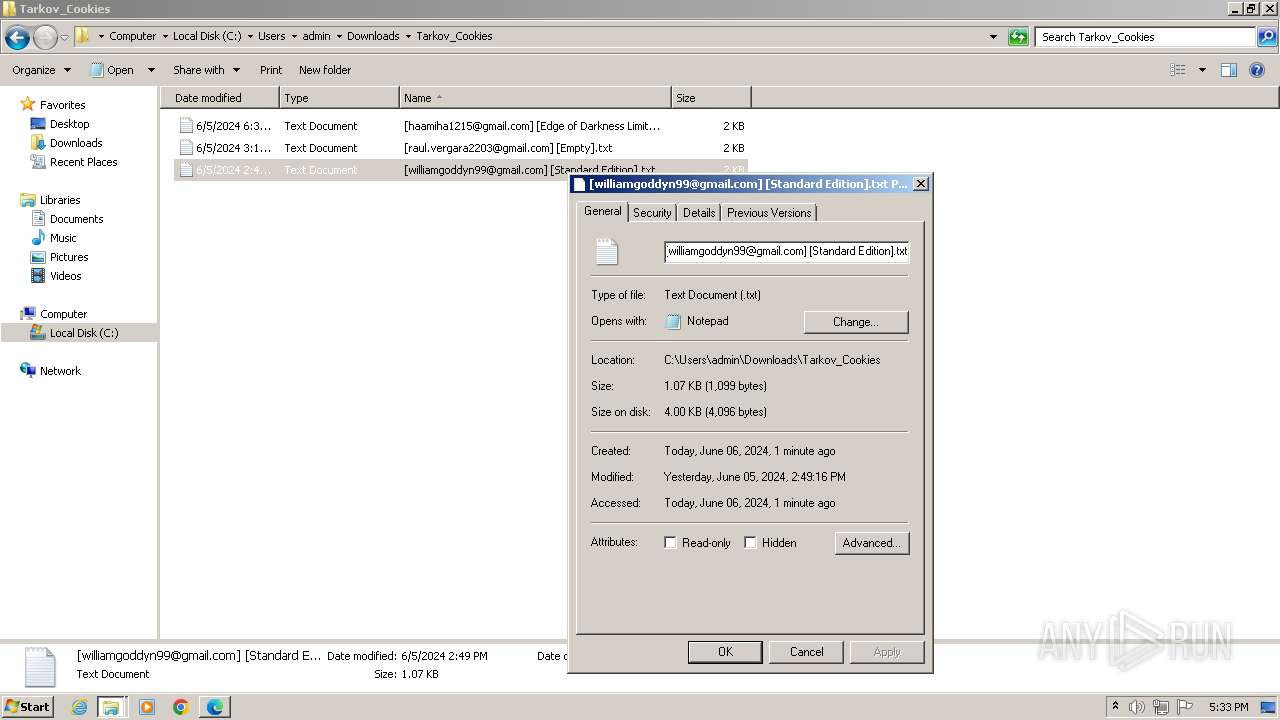Launch Google Chrome from taskbar
The image size is (1280, 720).
click(x=181, y=707)
